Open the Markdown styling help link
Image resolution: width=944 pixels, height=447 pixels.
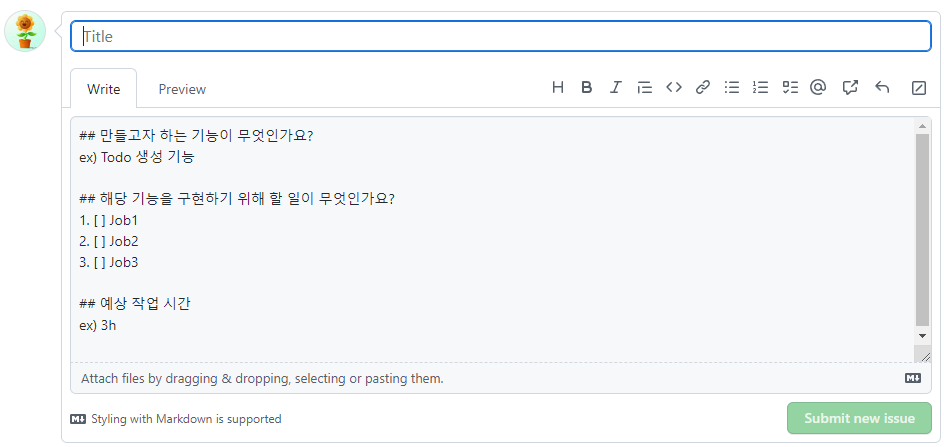pyautogui.click(x=176, y=419)
